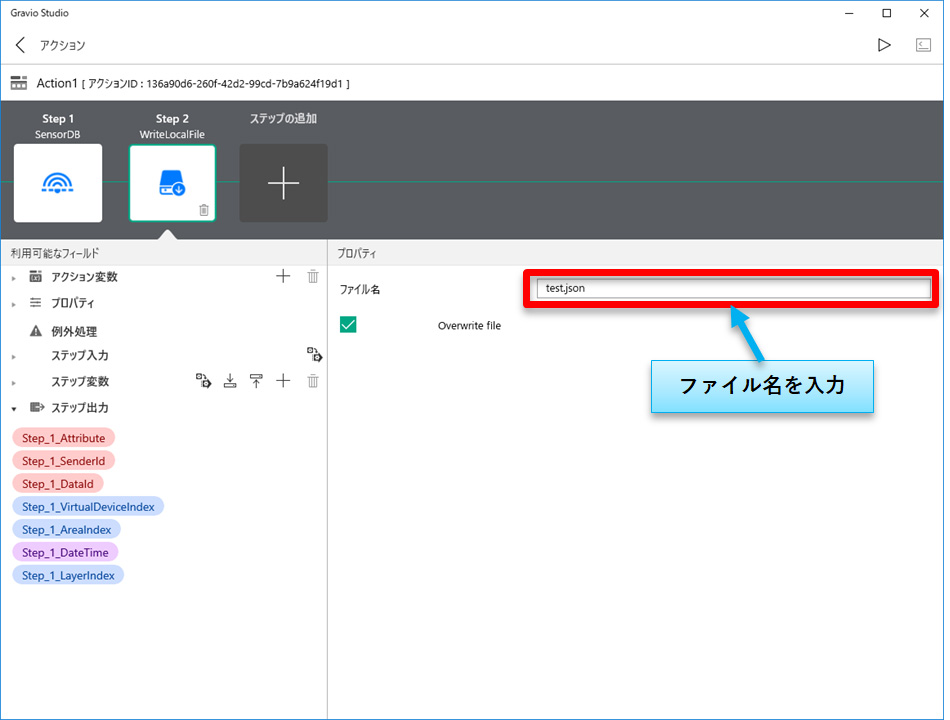Maximize the Gravio Studio window
The image size is (950, 720).
coord(886,13)
